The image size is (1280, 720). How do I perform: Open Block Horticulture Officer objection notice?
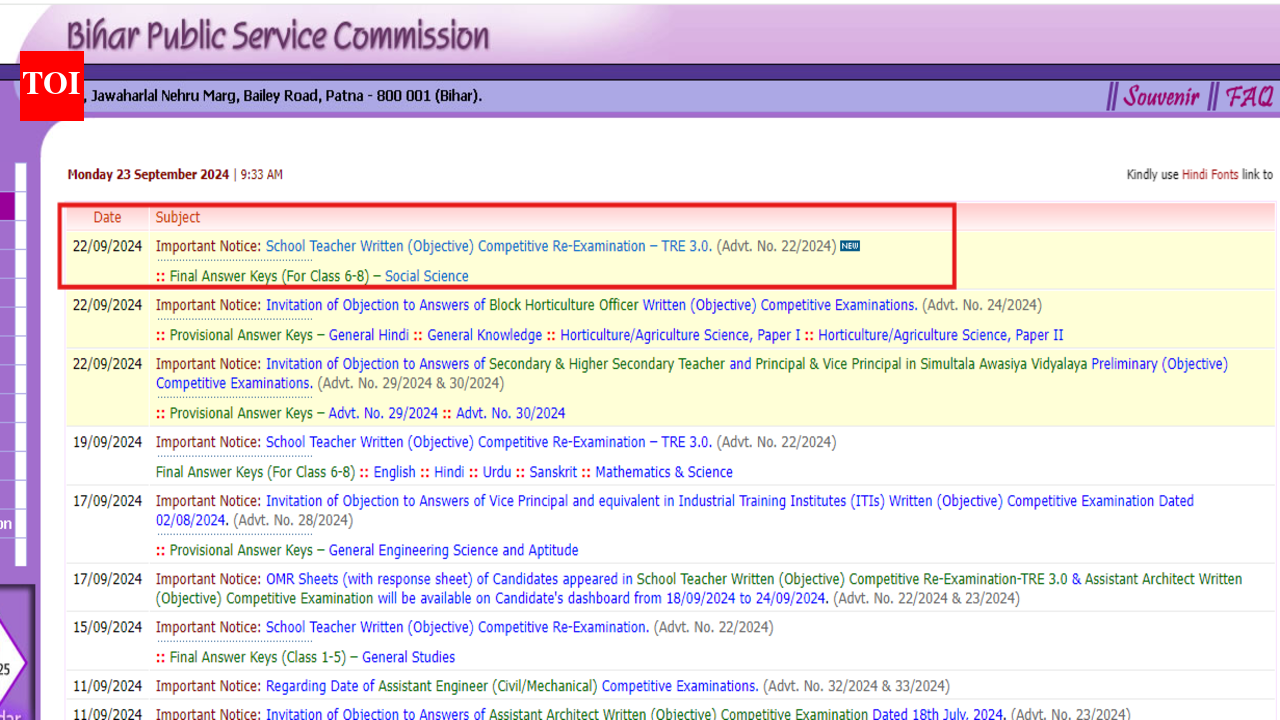(x=591, y=305)
